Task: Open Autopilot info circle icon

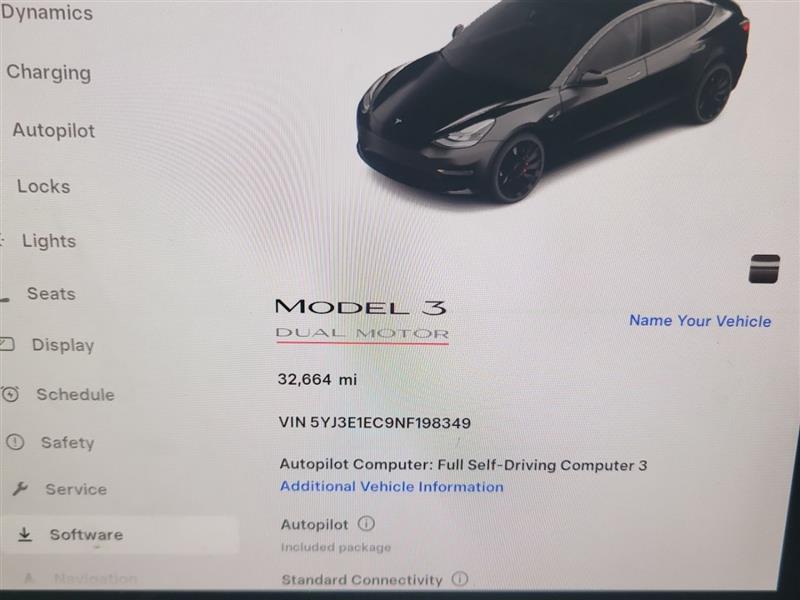Action: (366, 523)
